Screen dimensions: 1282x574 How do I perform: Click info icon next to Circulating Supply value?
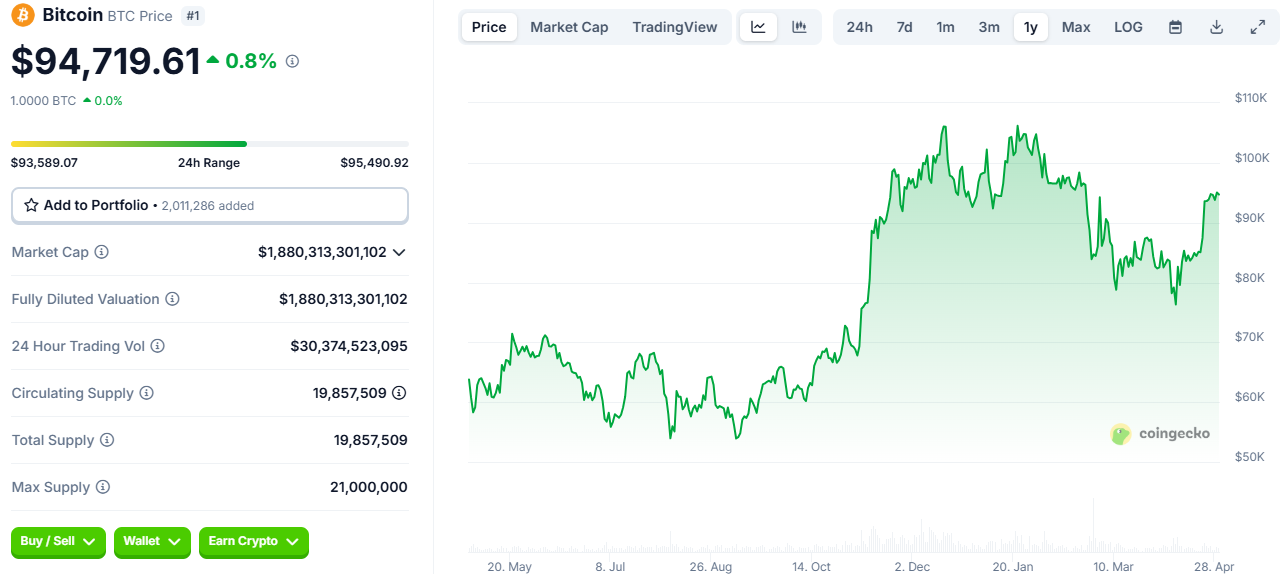point(399,393)
